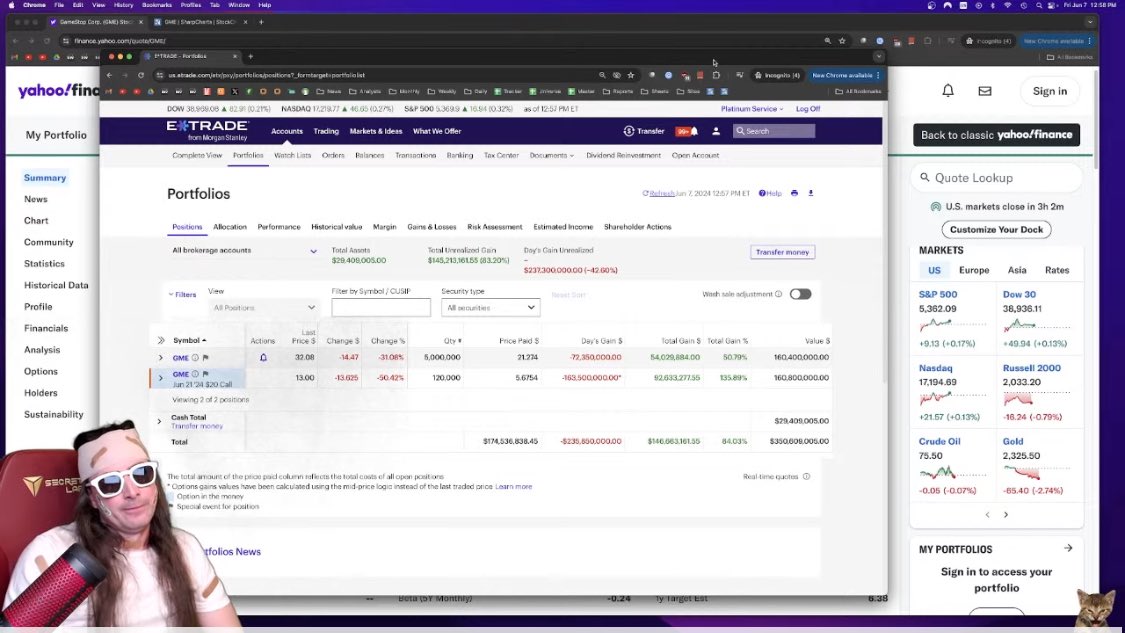Toggle Wash sale adjustment switch

coord(800,294)
